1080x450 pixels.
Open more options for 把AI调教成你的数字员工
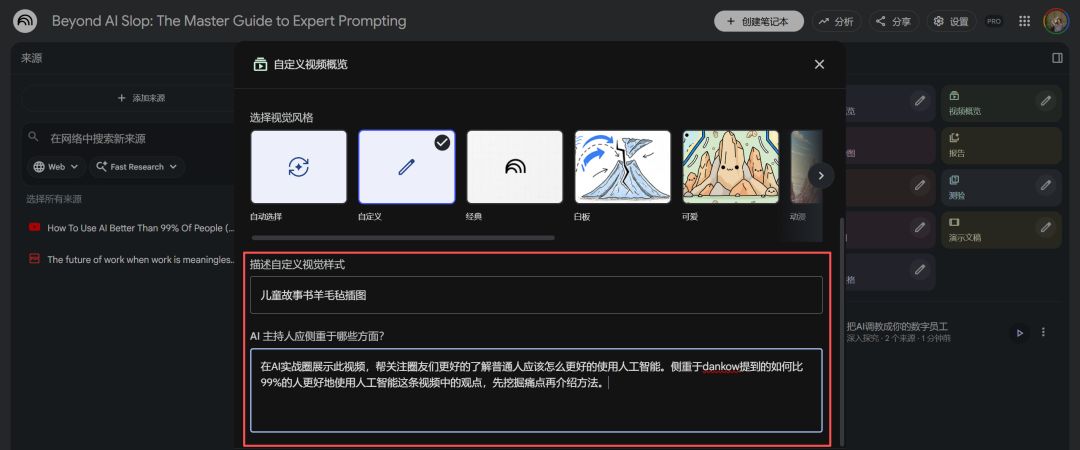point(1043,332)
